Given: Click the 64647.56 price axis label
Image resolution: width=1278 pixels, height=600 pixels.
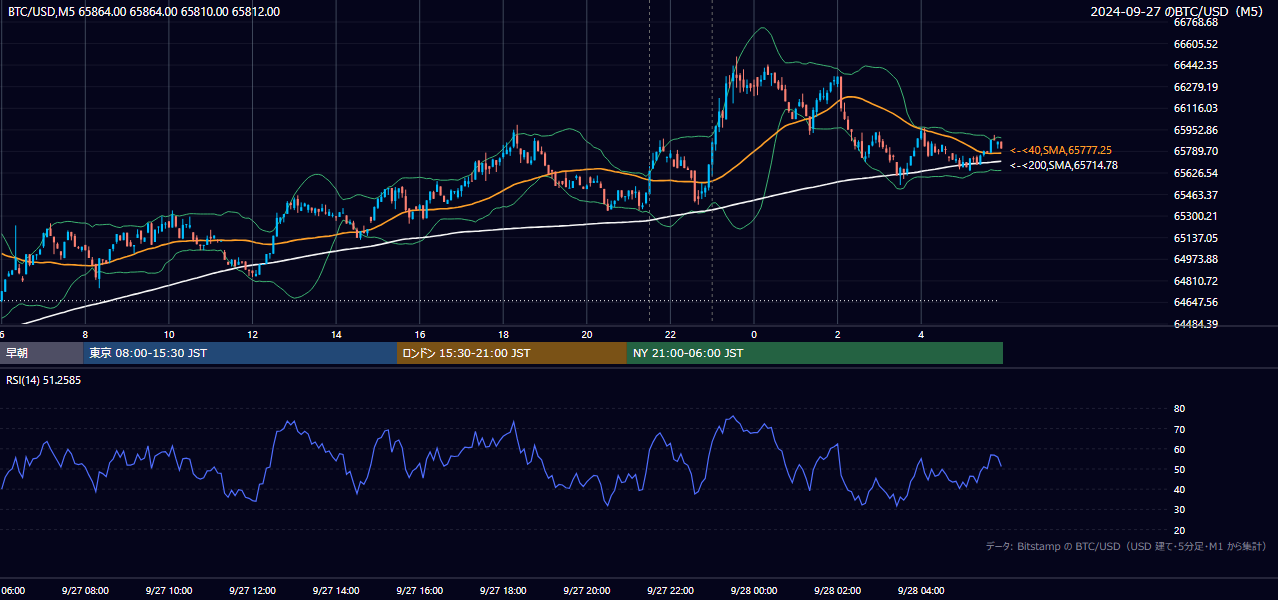Looking at the screenshot, I should point(1195,302).
